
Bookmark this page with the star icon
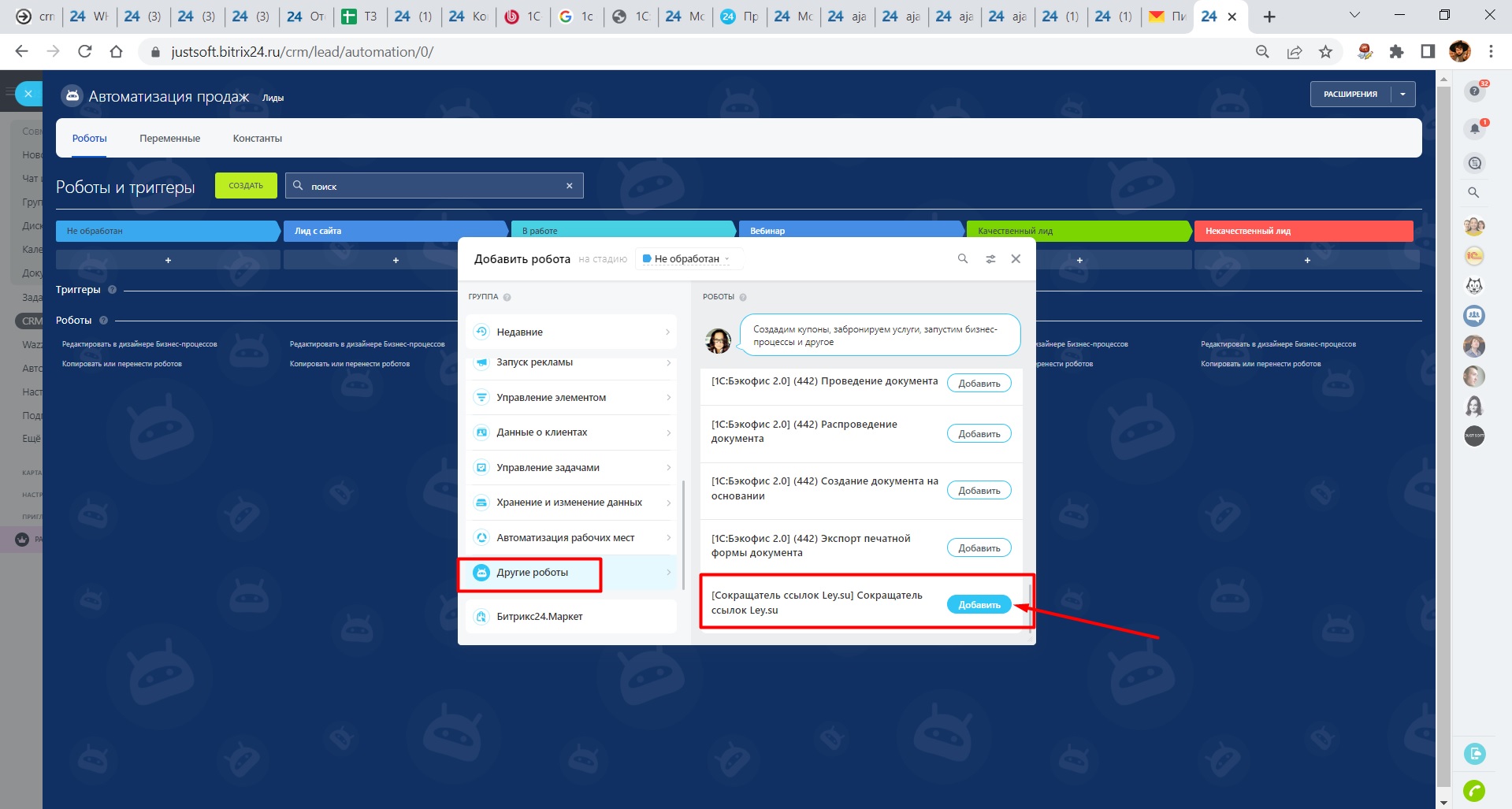click(x=1325, y=52)
